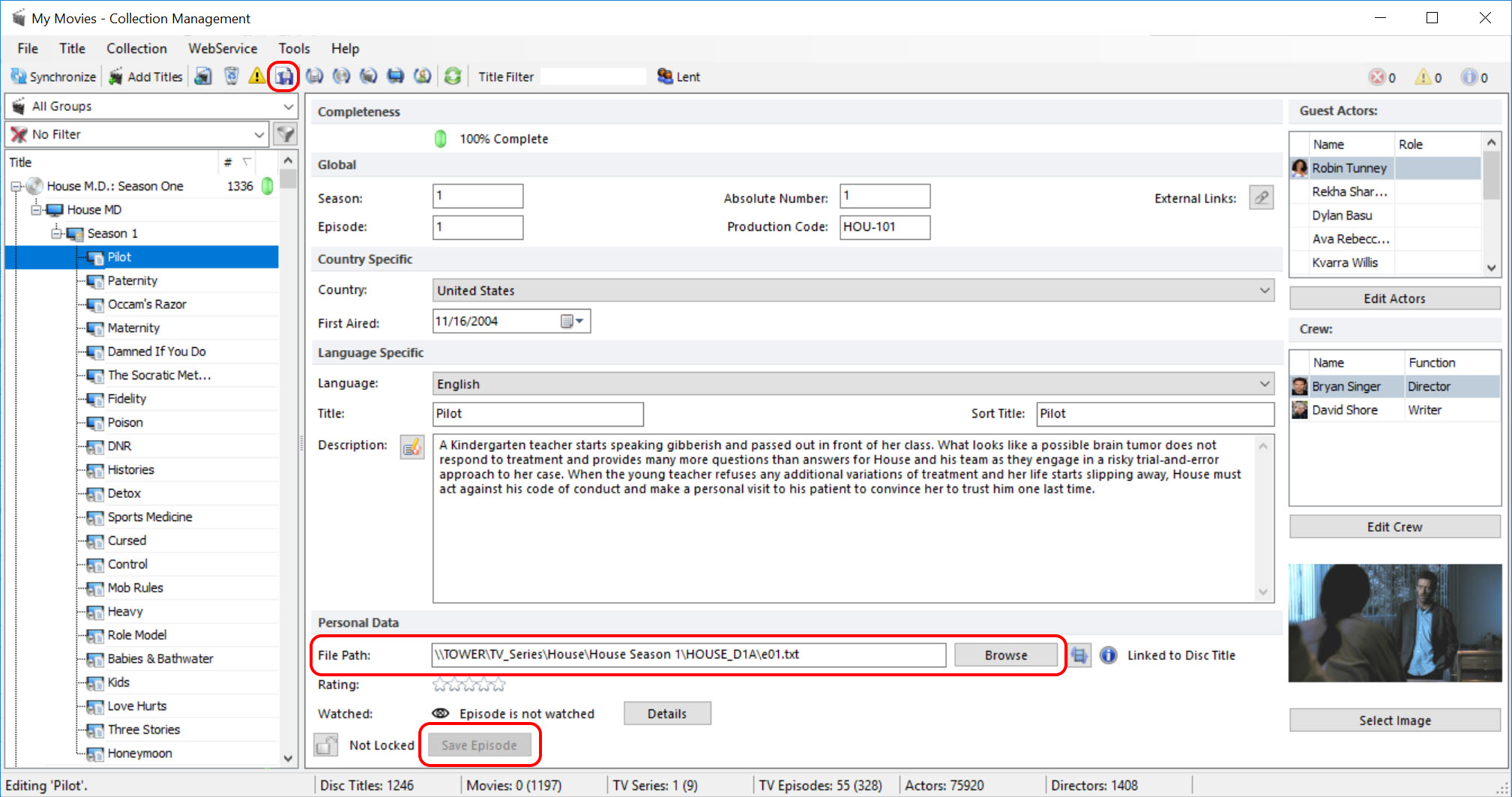The image size is (1512, 797).
Task: Click the blue floppy save toolbar icon
Action: pos(284,76)
